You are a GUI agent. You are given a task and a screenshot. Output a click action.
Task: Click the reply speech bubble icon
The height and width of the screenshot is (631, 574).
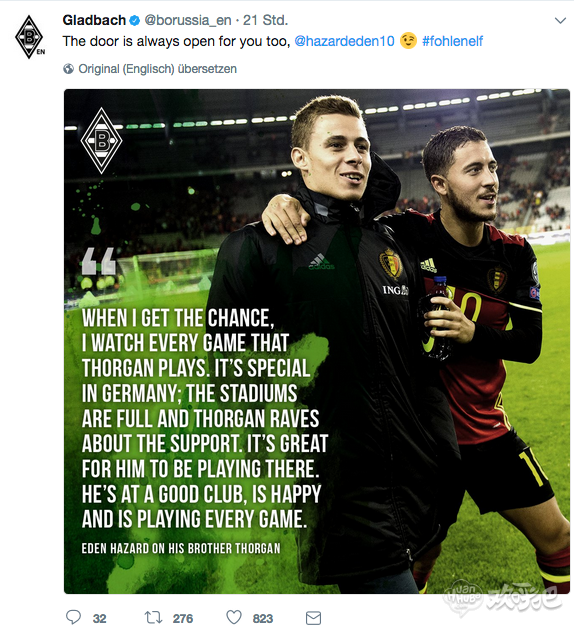pyautogui.click(x=73, y=617)
